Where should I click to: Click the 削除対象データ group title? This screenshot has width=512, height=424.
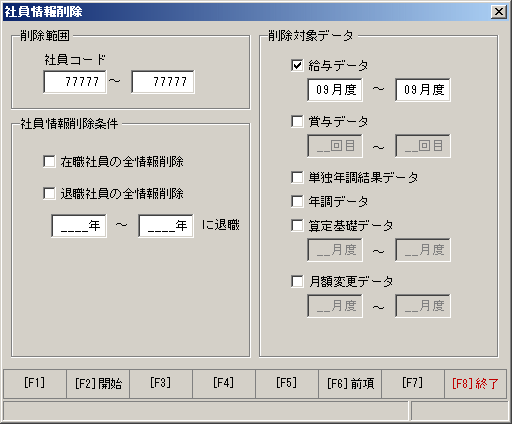(311, 35)
